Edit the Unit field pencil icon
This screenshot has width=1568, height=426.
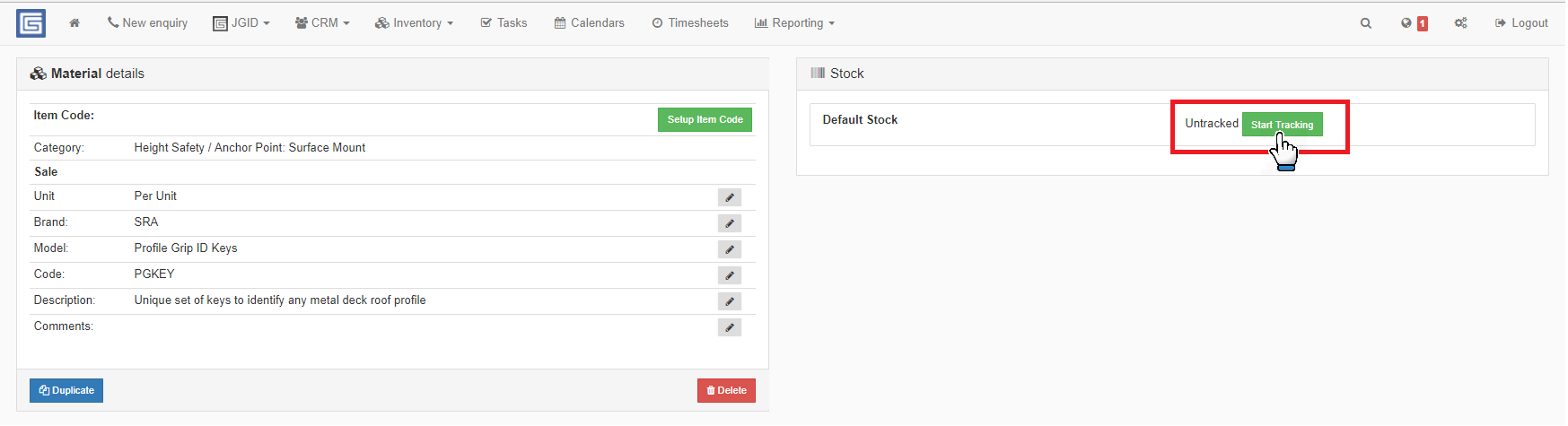tap(730, 197)
